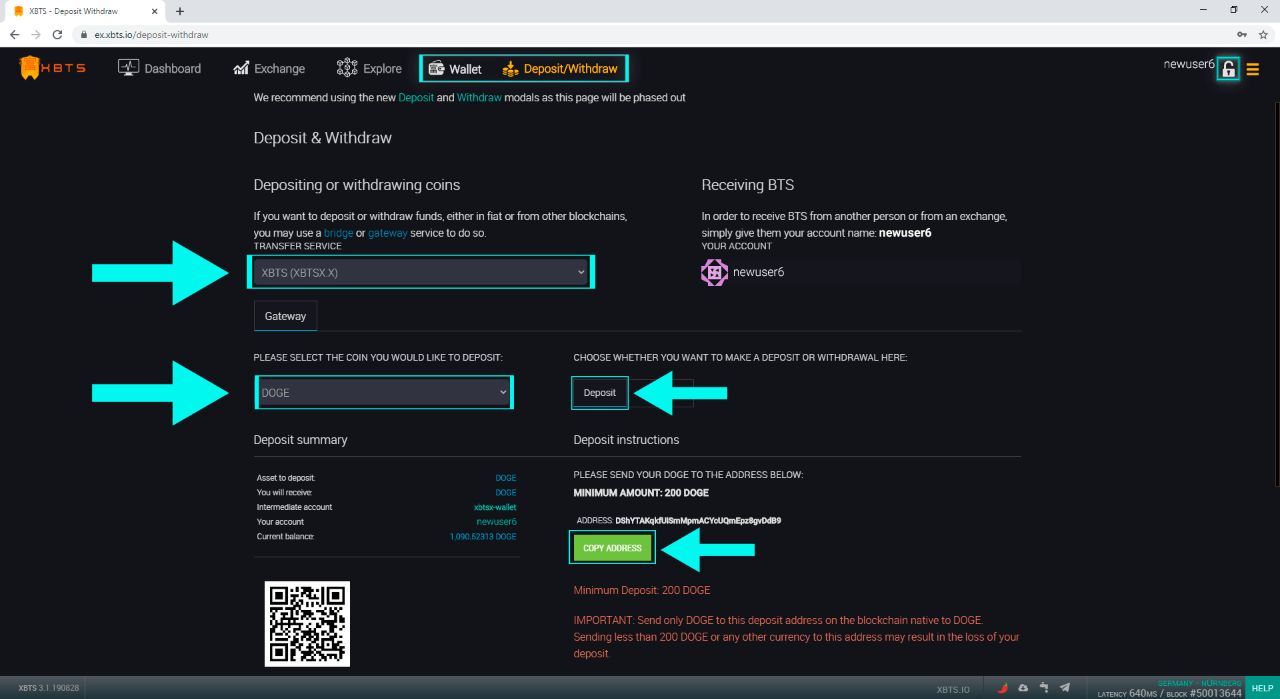This screenshot has width=1280, height=699.
Task: Click the You will receive DOGE link
Action: click(506, 492)
